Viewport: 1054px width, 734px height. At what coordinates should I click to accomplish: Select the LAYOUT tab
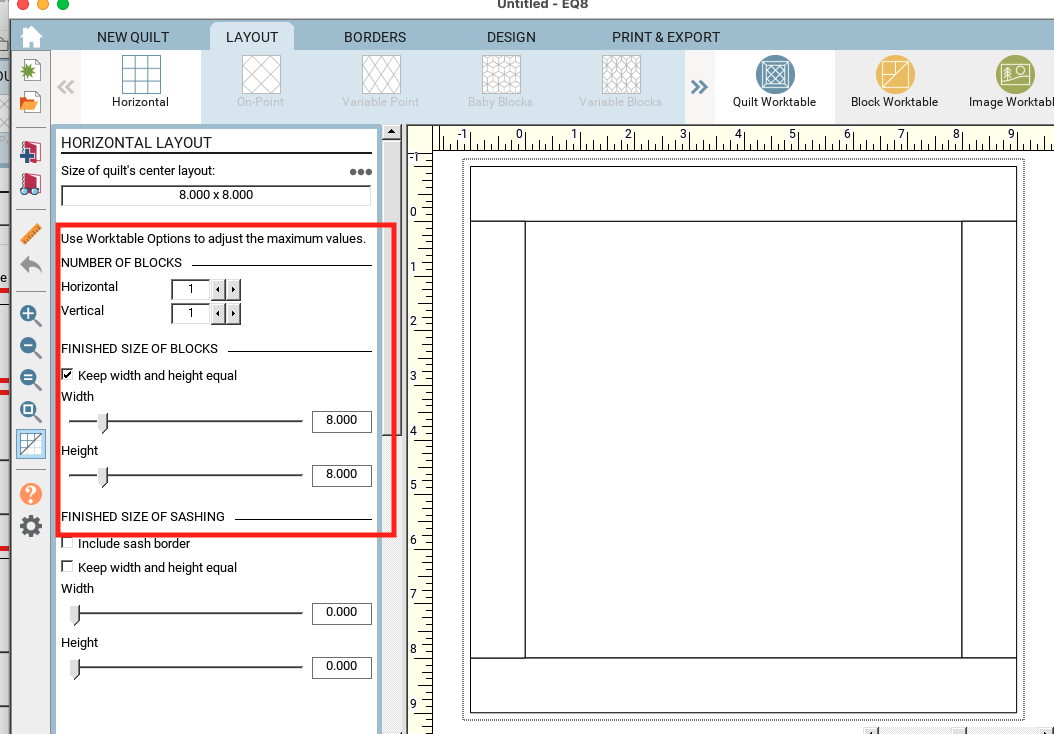pos(252,37)
